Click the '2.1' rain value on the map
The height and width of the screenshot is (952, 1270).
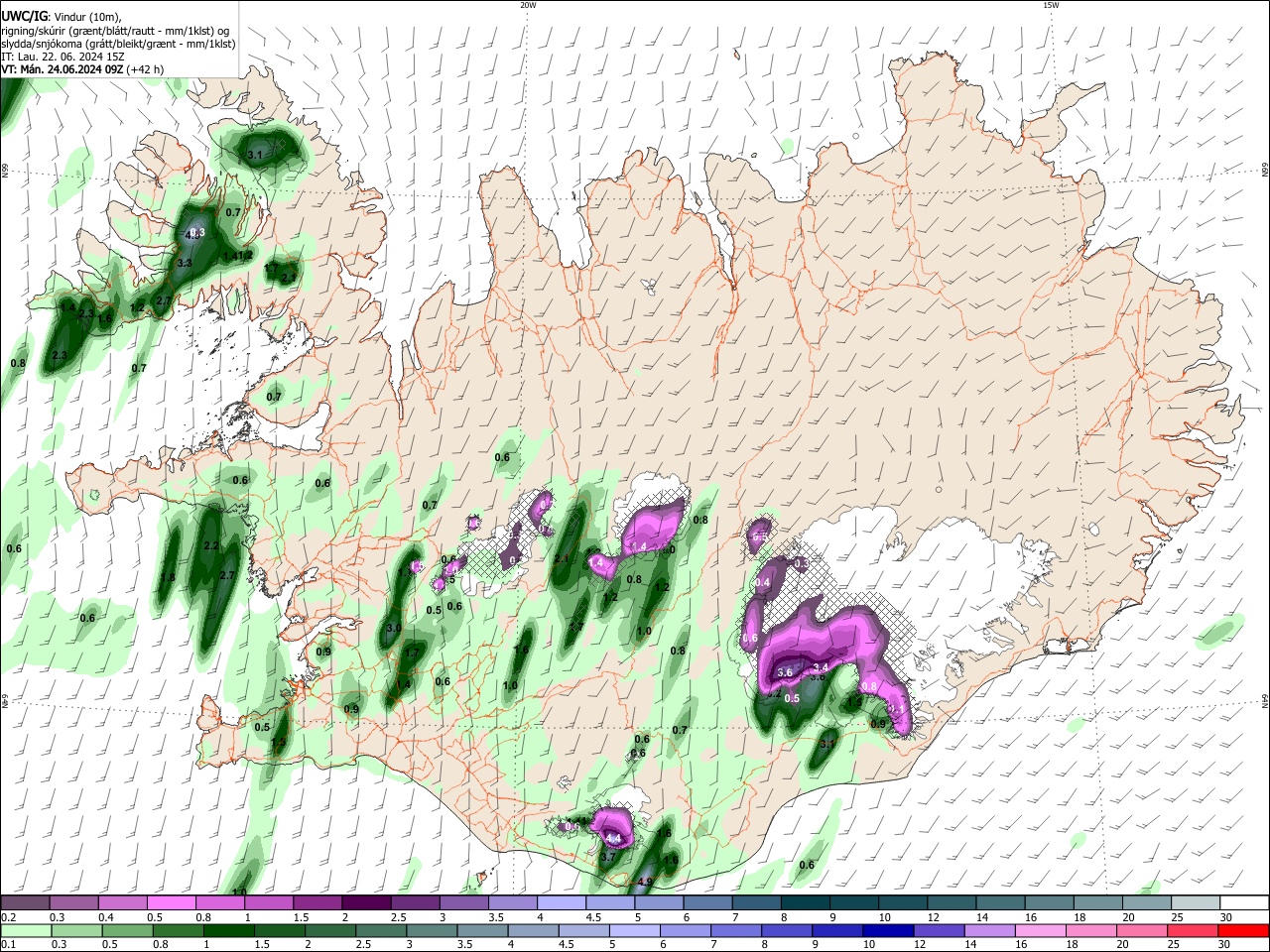562,559
